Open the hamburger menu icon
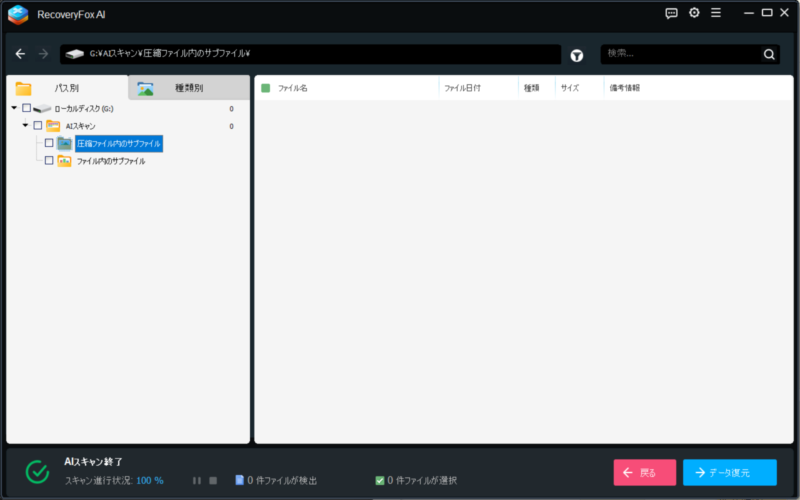The image size is (800, 500). click(x=715, y=13)
